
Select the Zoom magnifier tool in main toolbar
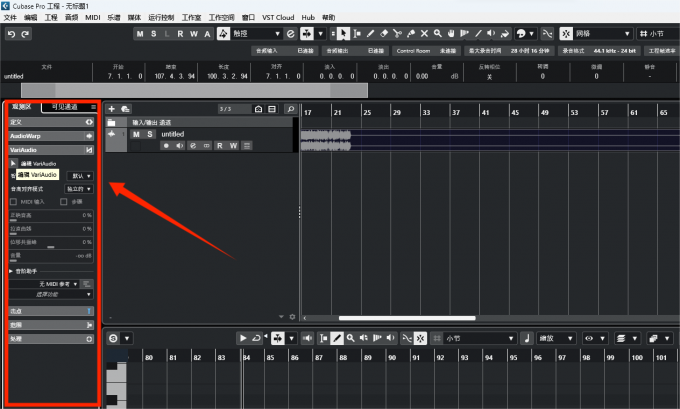coord(438,33)
